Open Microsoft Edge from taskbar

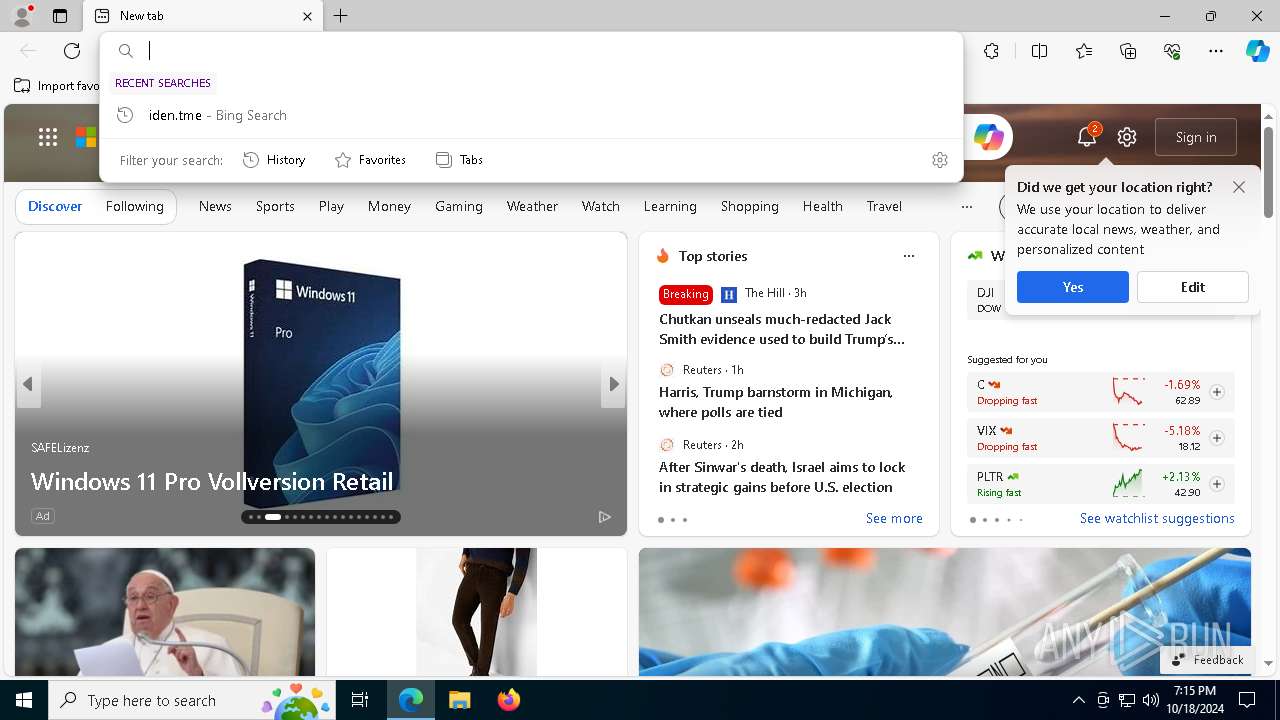(411, 700)
